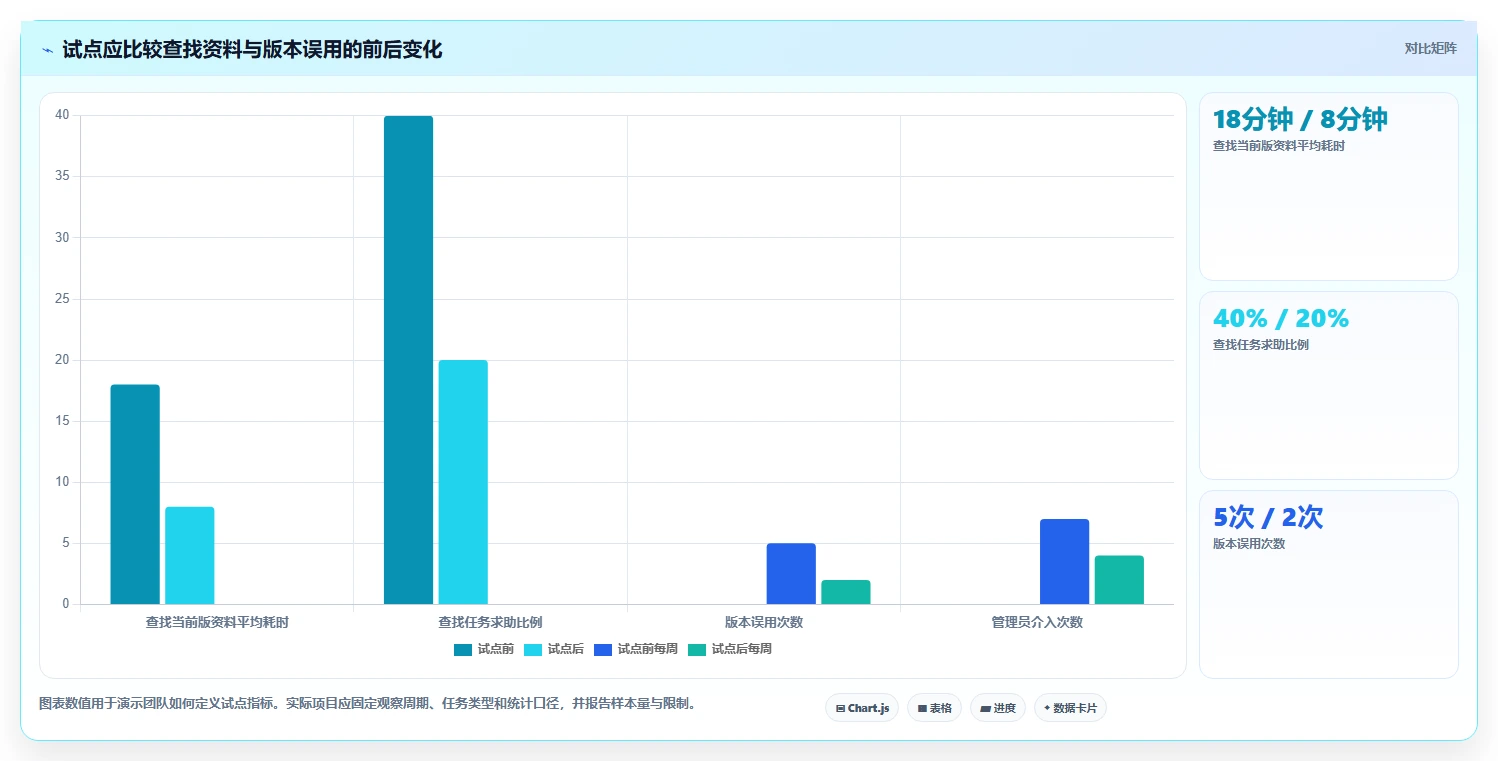This screenshot has width=1498, height=761.
Task: Click the blue 试点前每周 bar for 管理员介入次数
Action: pyautogui.click(x=1065, y=562)
